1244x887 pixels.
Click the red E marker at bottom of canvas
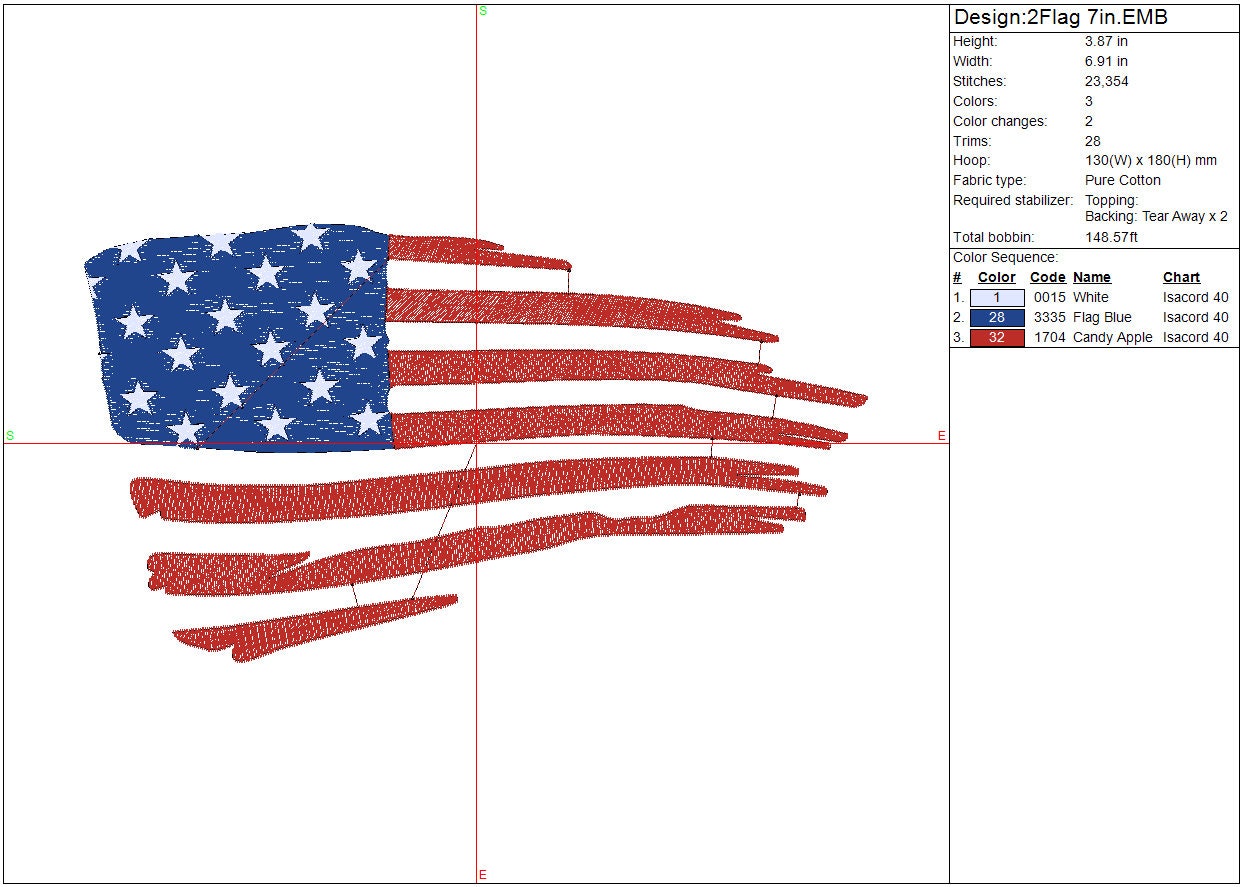pos(483,875)
